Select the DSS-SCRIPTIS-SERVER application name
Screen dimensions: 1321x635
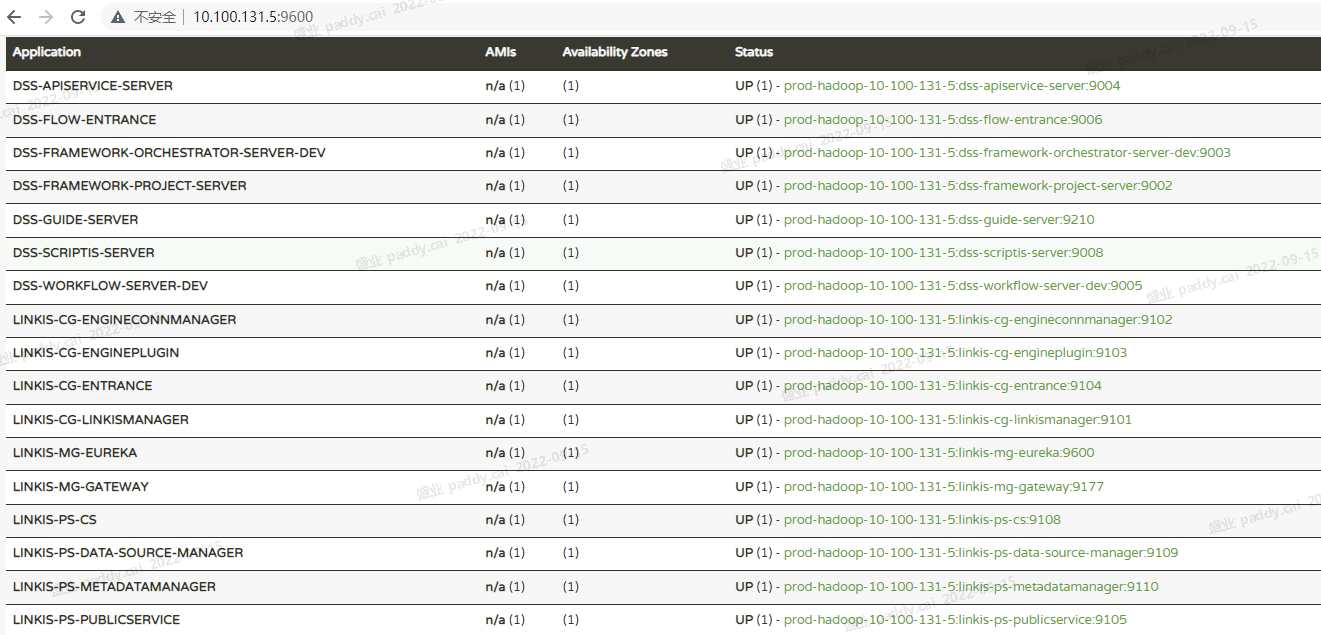click(84, 253)
